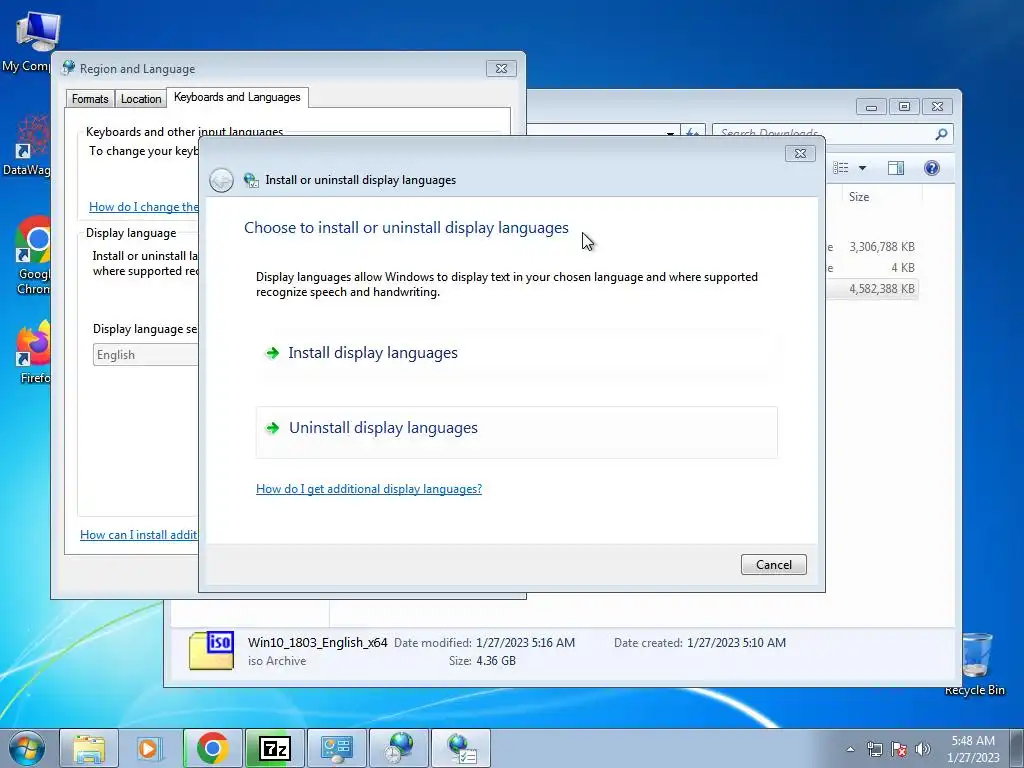
Task: Close the Install or uninstall display languages dialog
Action: tap(800, 153)
